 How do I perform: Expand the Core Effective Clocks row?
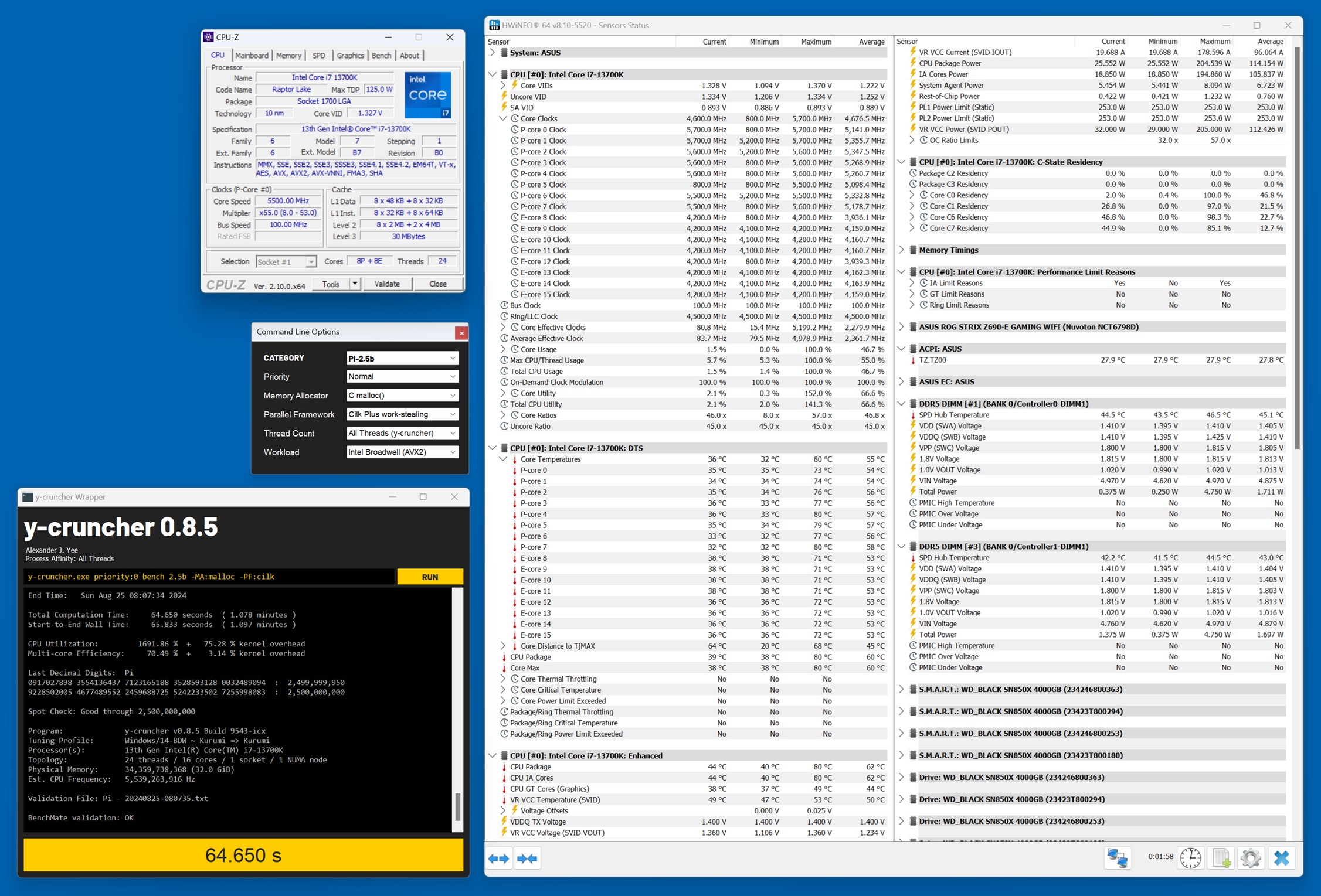(503, 328)
